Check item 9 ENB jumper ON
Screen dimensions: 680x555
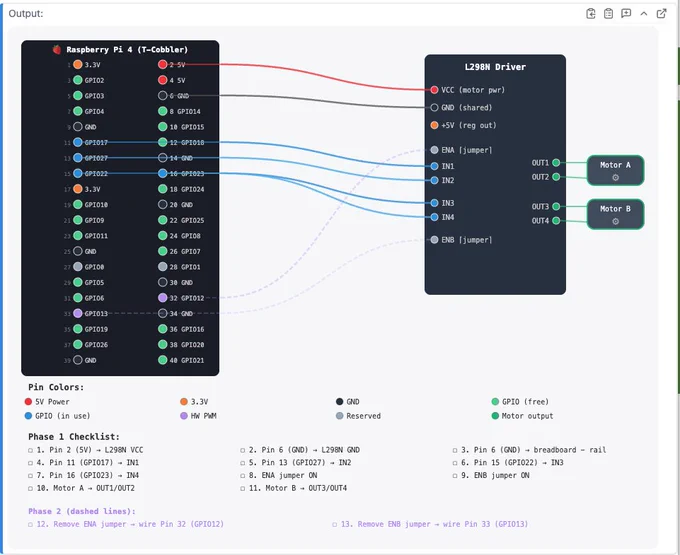(x=455, y=476)
